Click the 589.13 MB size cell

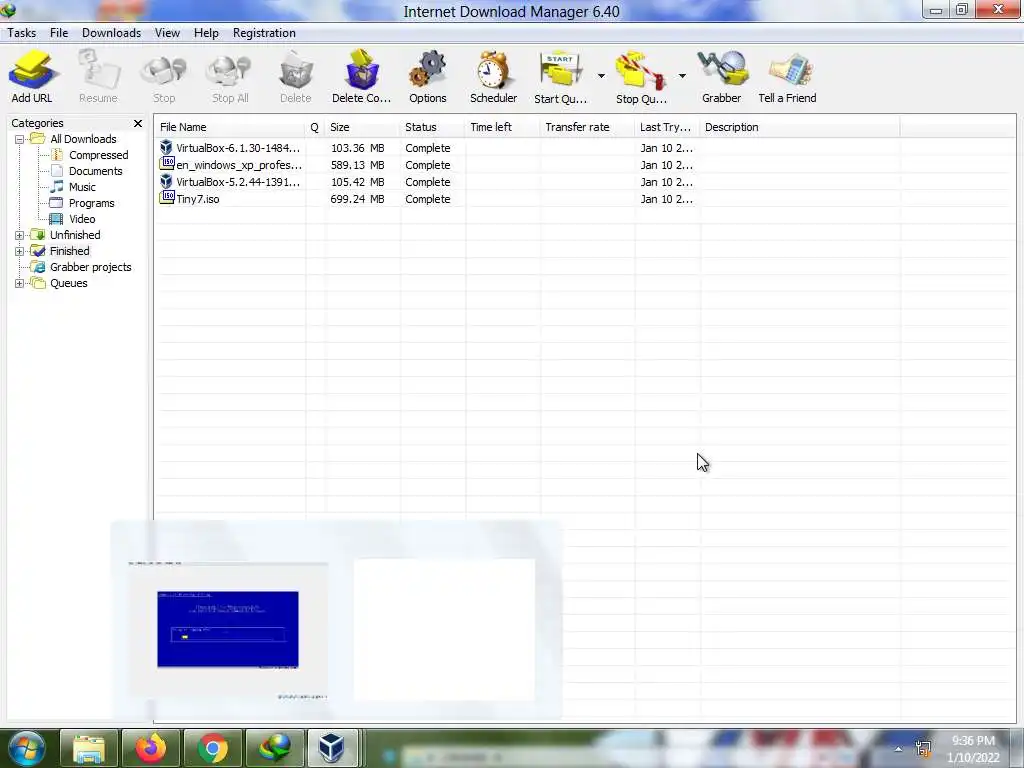(357, 165)
